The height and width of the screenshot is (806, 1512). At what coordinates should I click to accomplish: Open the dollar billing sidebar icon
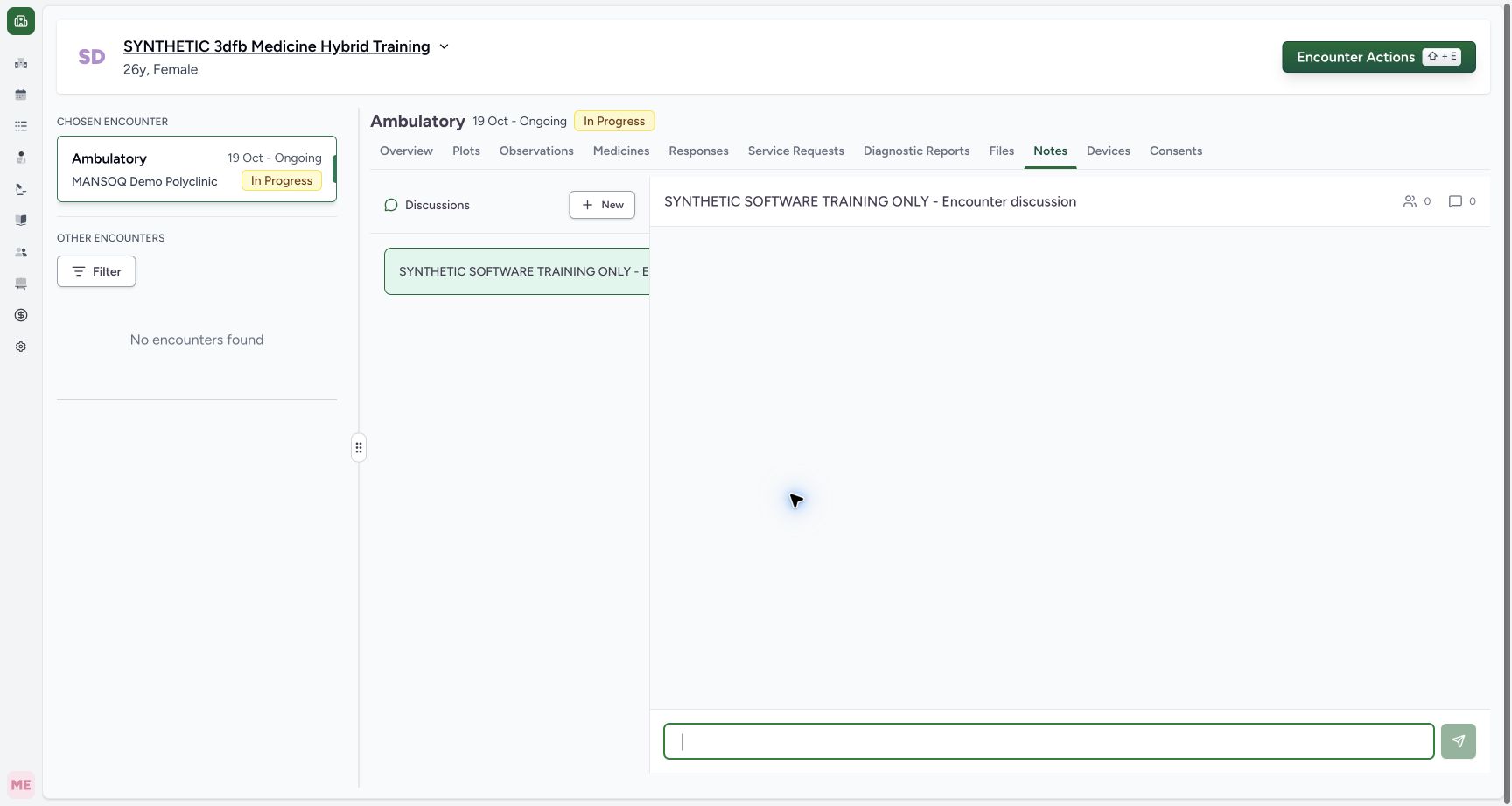[x=21, y=315]
